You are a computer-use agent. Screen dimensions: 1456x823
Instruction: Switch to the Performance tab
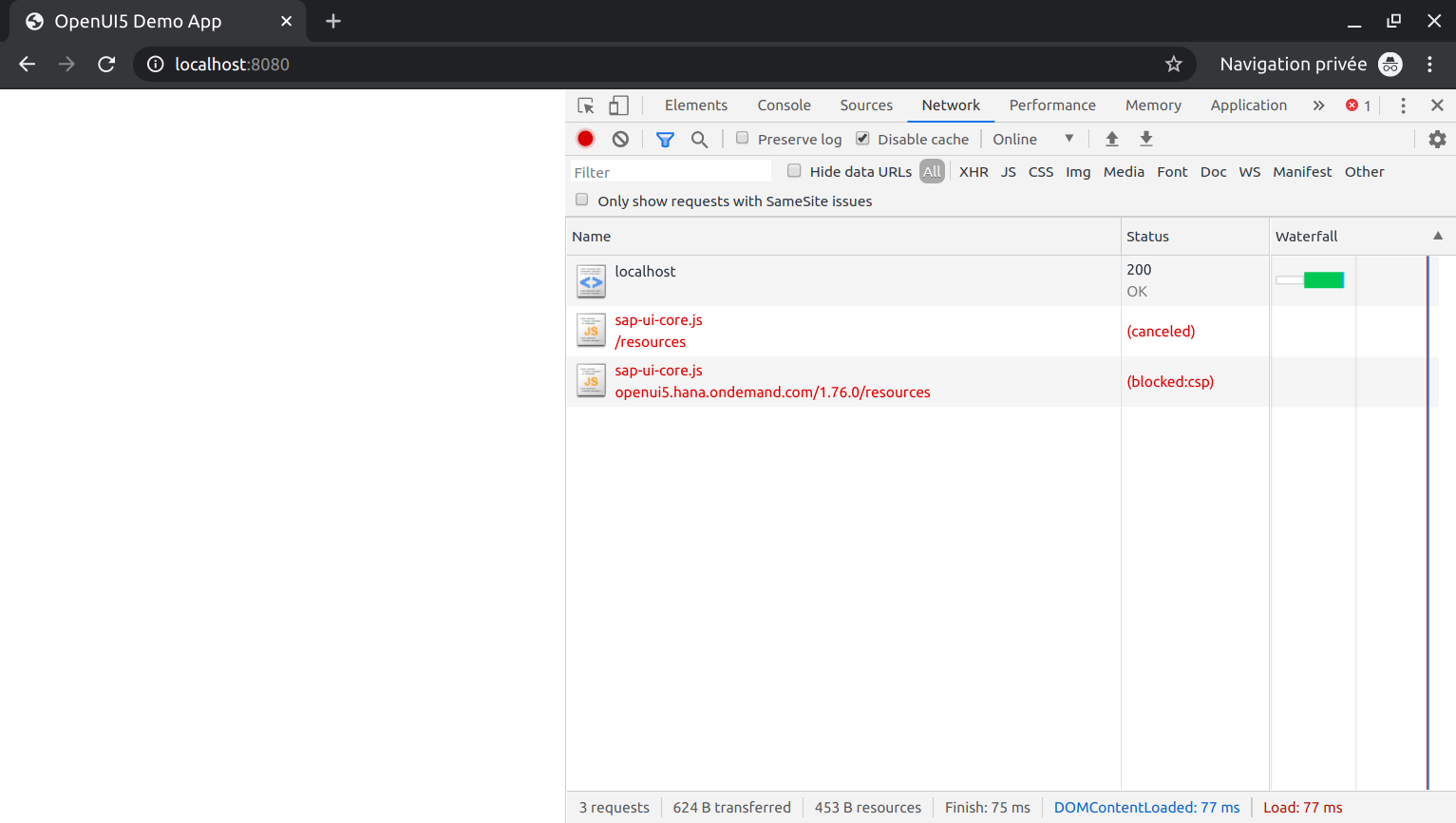click(x=1052, y=105)
